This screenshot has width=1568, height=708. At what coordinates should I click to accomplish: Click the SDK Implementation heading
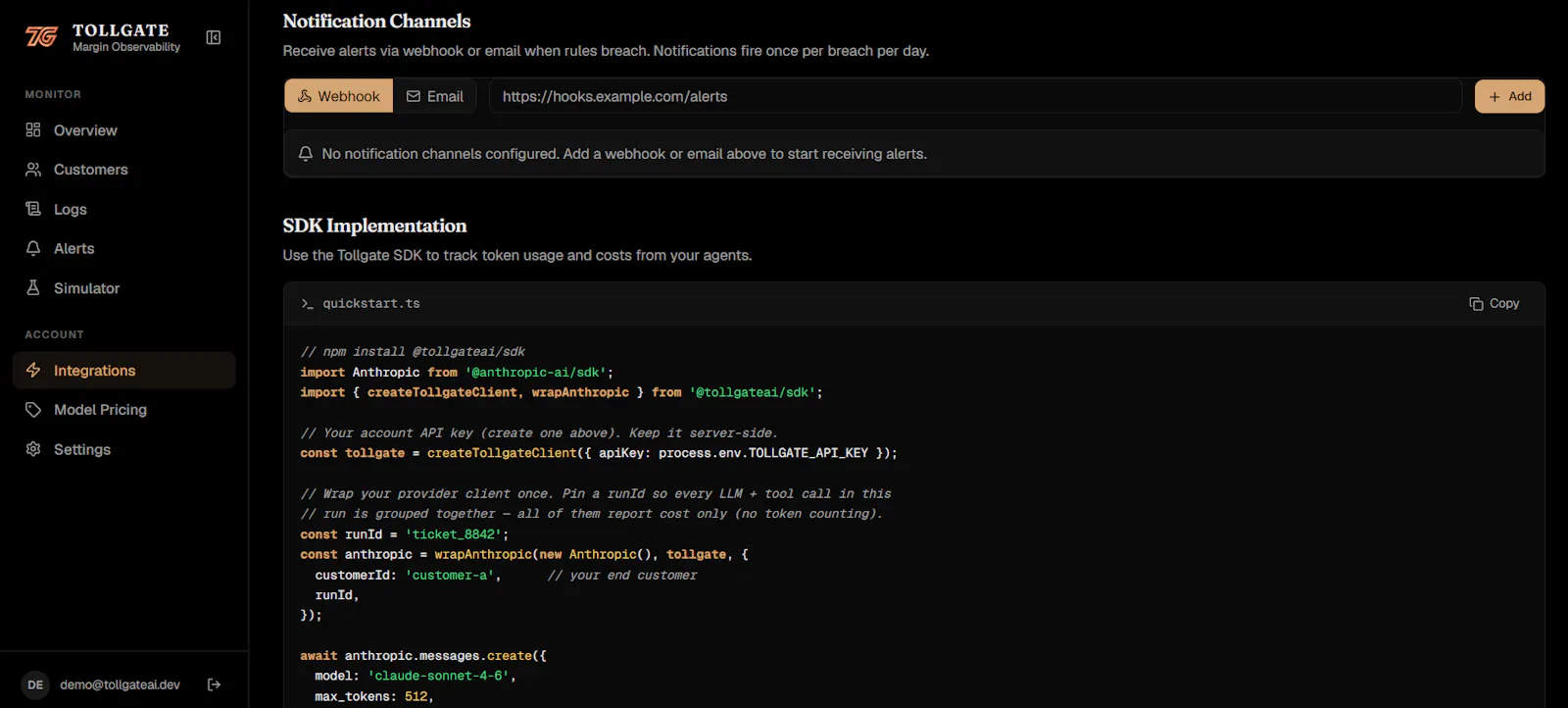[374, 226]
